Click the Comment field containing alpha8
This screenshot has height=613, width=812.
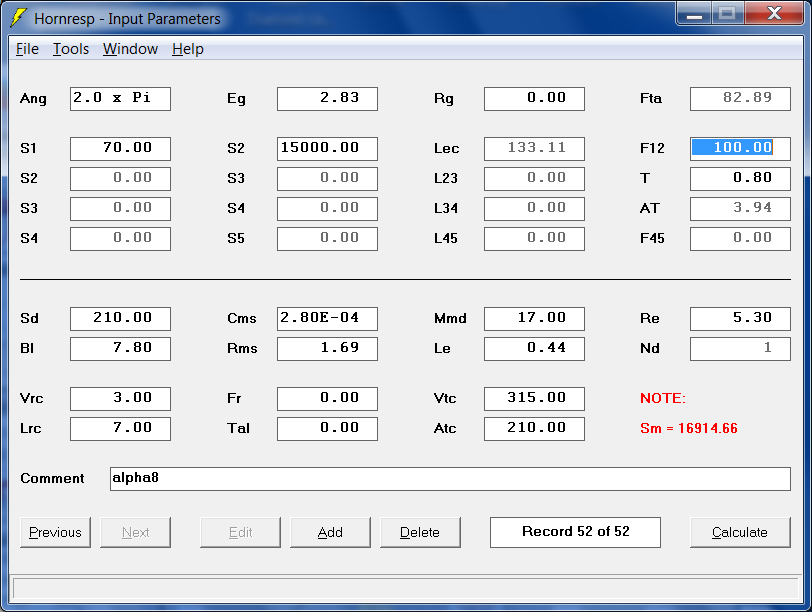point(451,479)
